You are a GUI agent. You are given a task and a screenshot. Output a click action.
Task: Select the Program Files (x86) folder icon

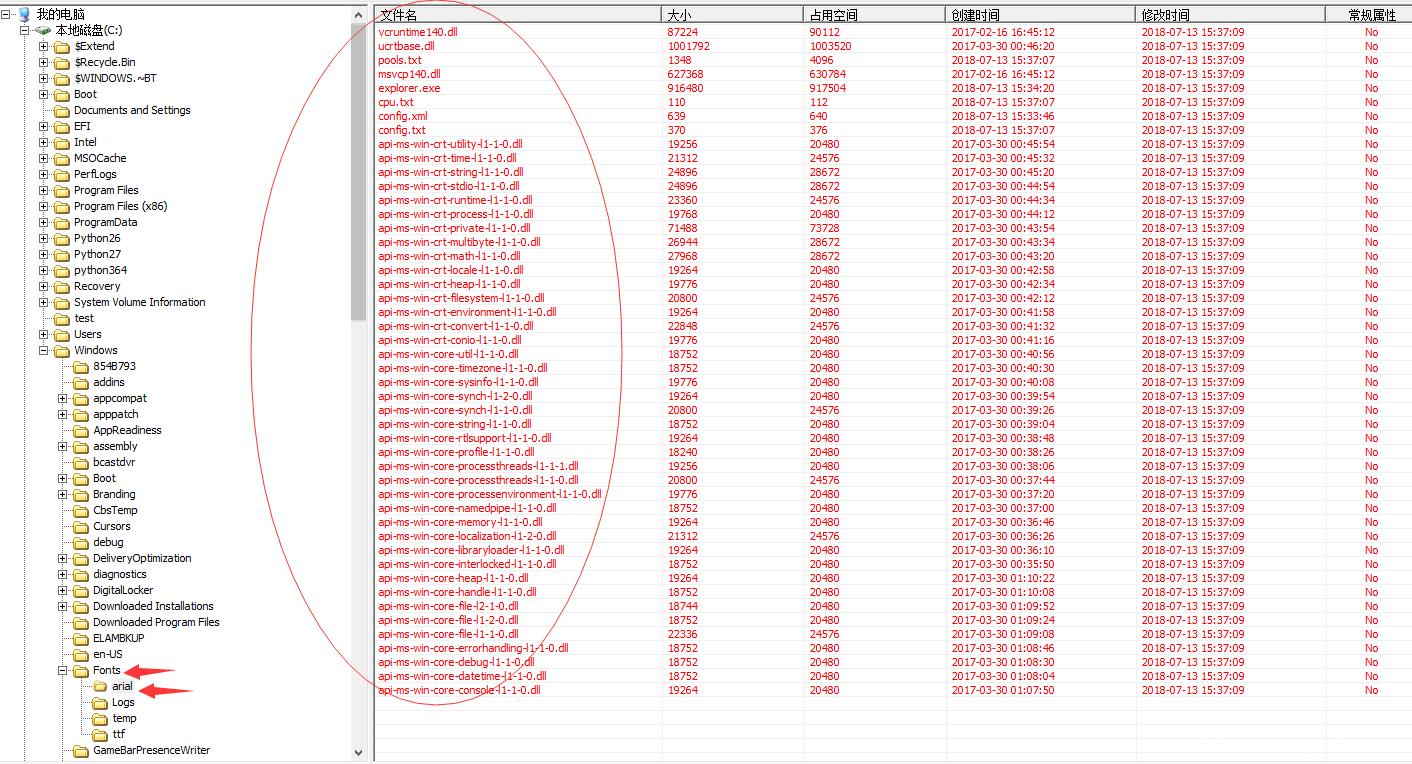62,206
